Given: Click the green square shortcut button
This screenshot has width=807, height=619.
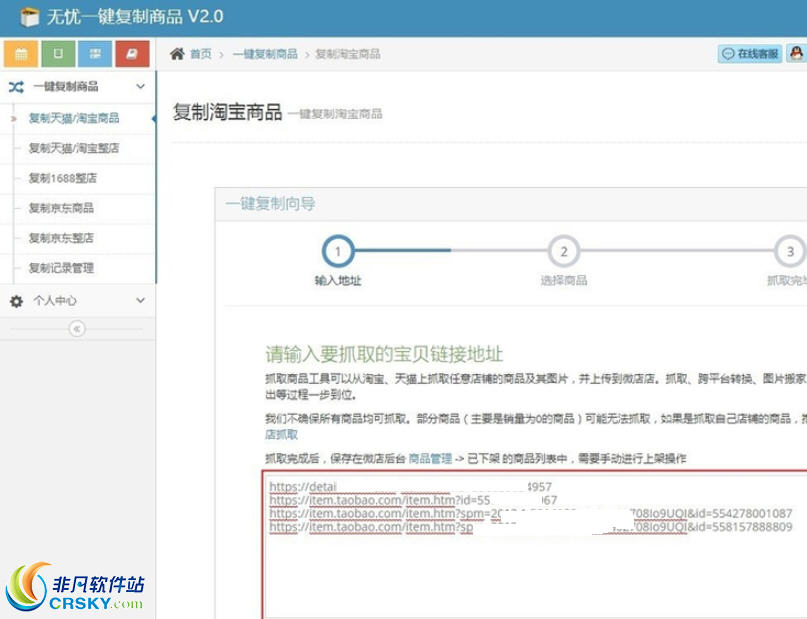Looking at the screenshot, I should point(58,54).
